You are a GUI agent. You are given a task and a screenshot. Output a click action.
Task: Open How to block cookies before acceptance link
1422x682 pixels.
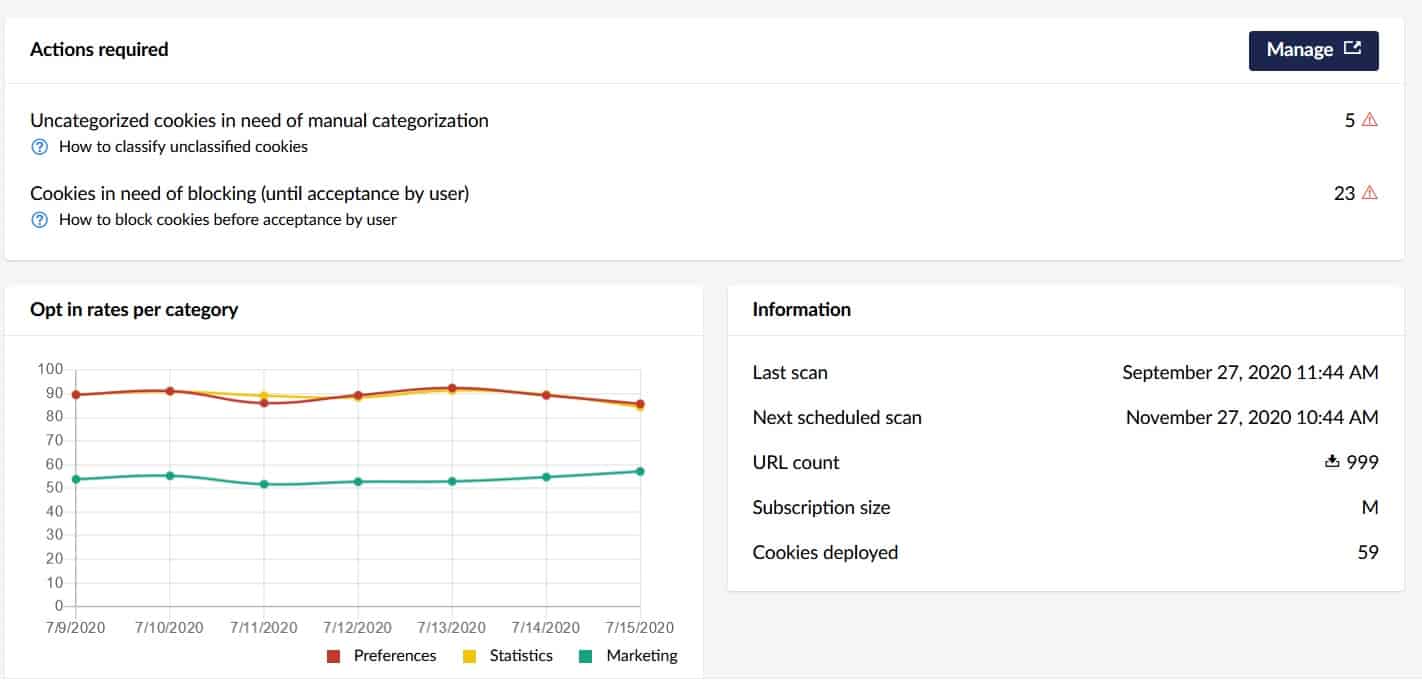pos(228,220)
